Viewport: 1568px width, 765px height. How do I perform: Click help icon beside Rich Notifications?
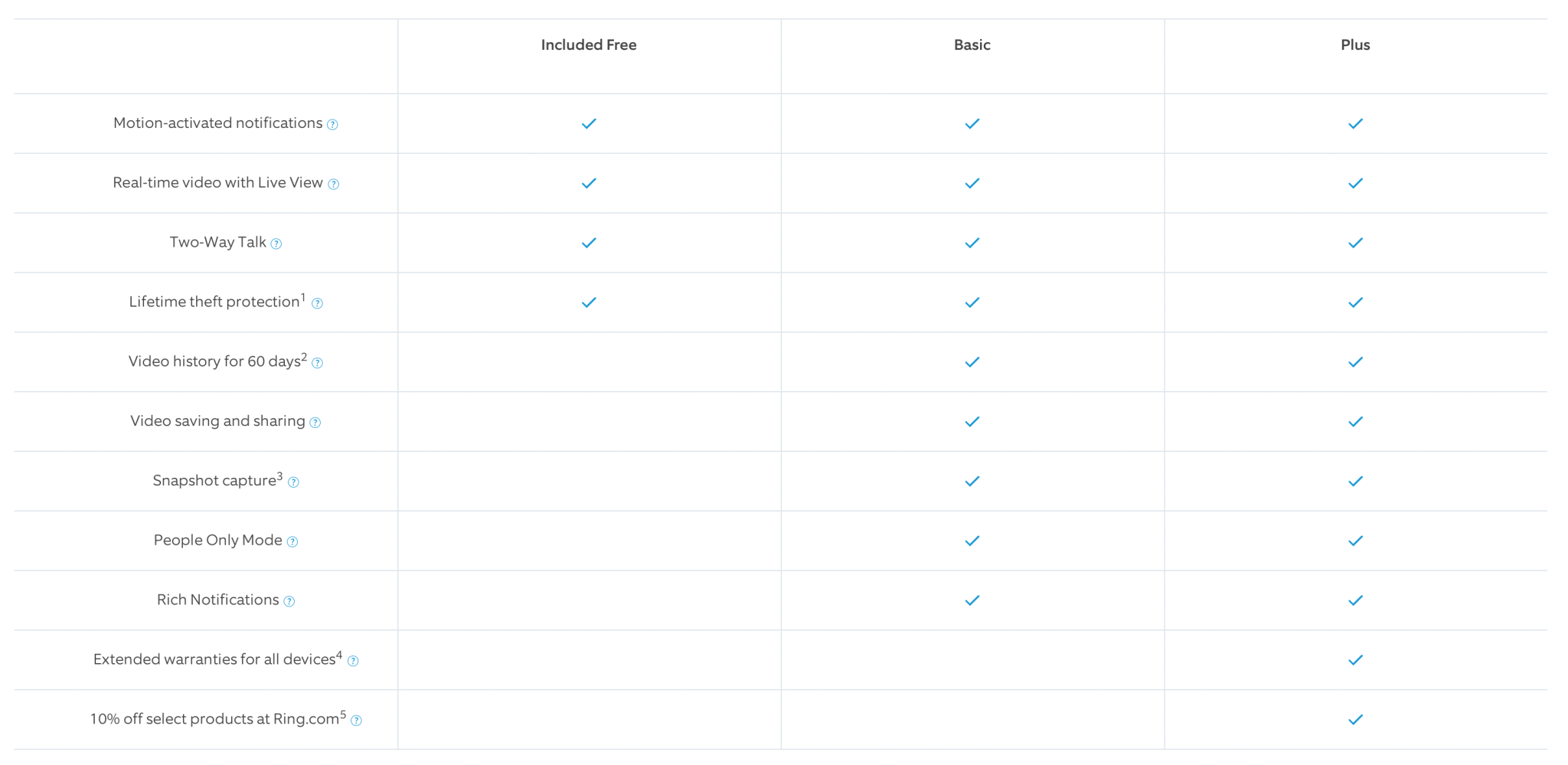(289, 602)
